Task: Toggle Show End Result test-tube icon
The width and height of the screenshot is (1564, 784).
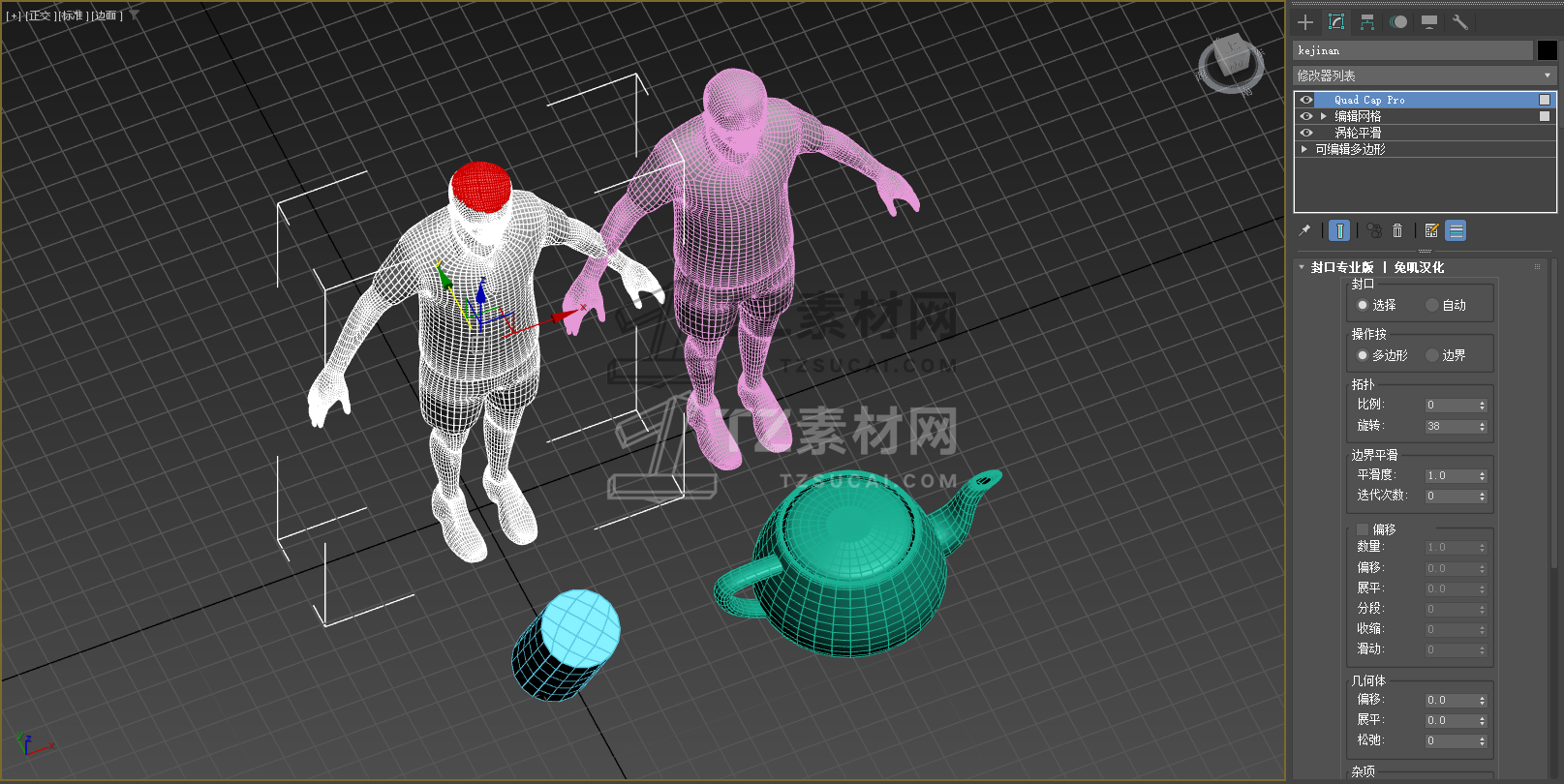Action: click(1339, 230)
